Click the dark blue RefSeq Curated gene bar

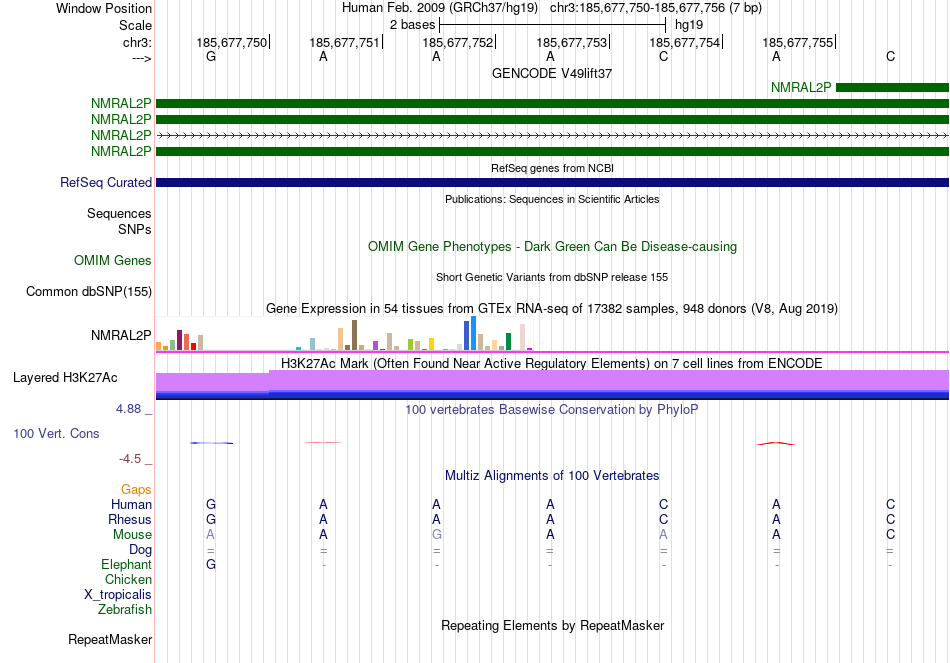pyautogui.click(x=552, y=182)
